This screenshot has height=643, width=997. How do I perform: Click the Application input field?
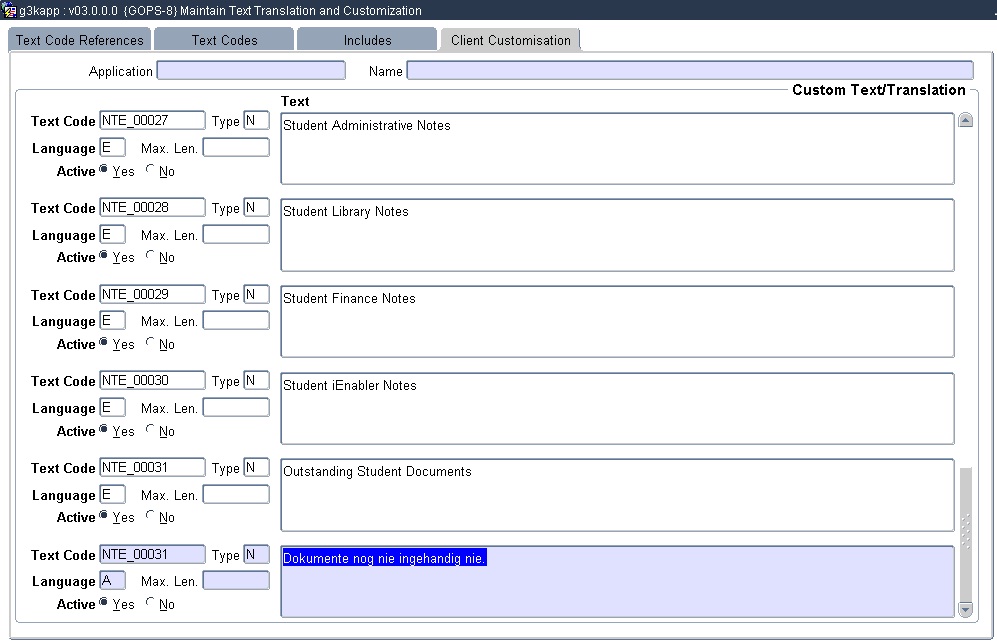251,70
